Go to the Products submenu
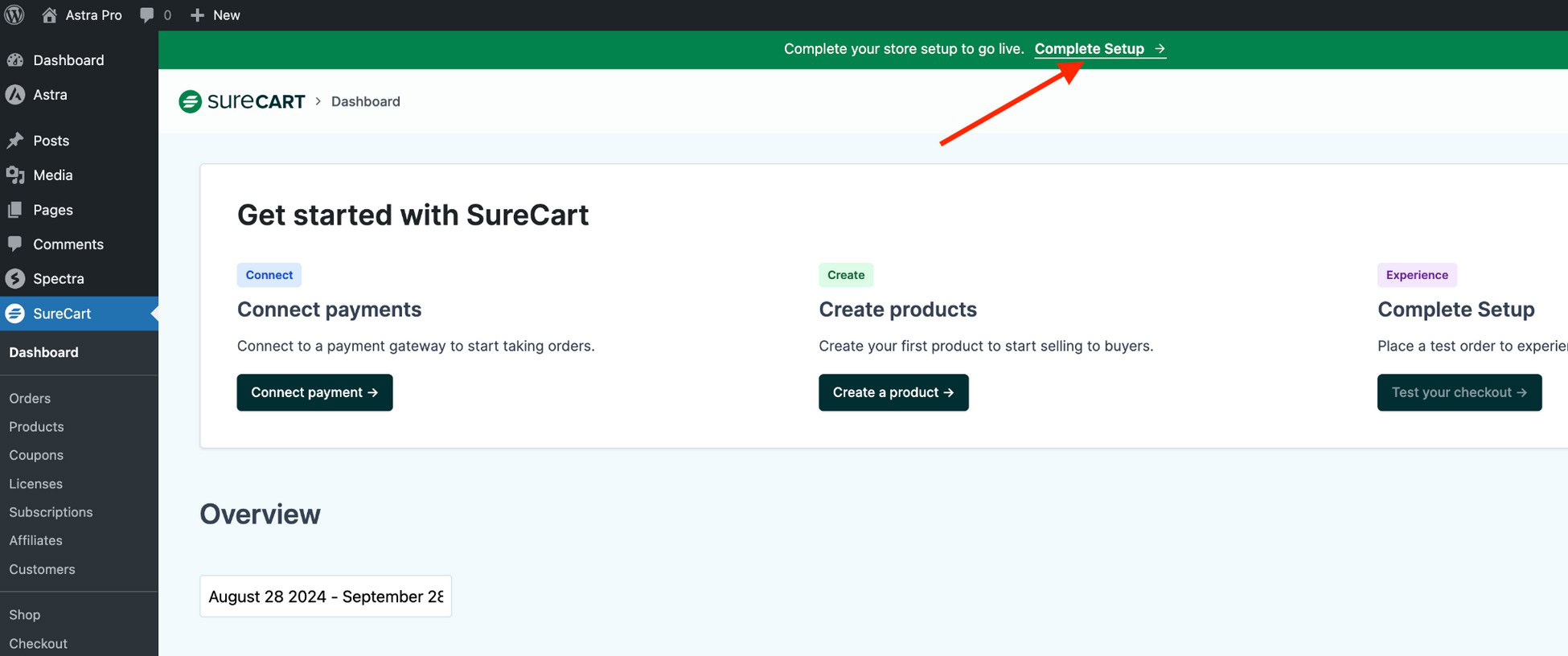The height and width of the screenshot is (656, 1568). [36, 427]
